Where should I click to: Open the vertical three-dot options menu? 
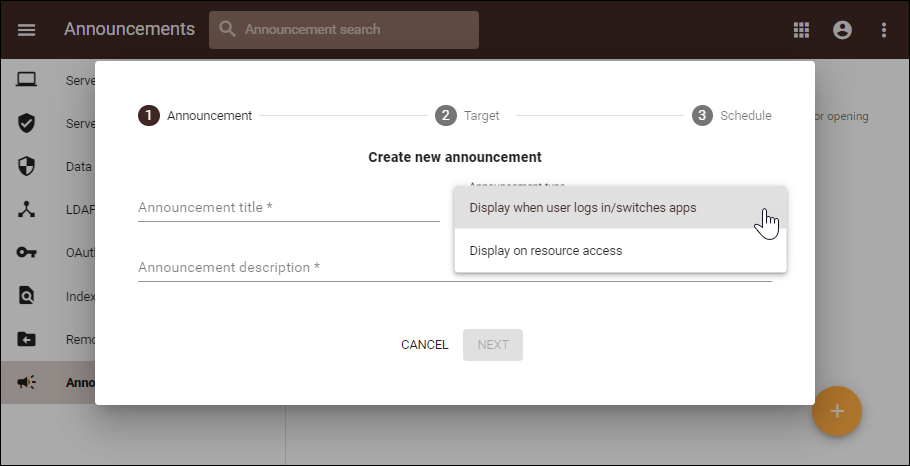click(884, 30)
